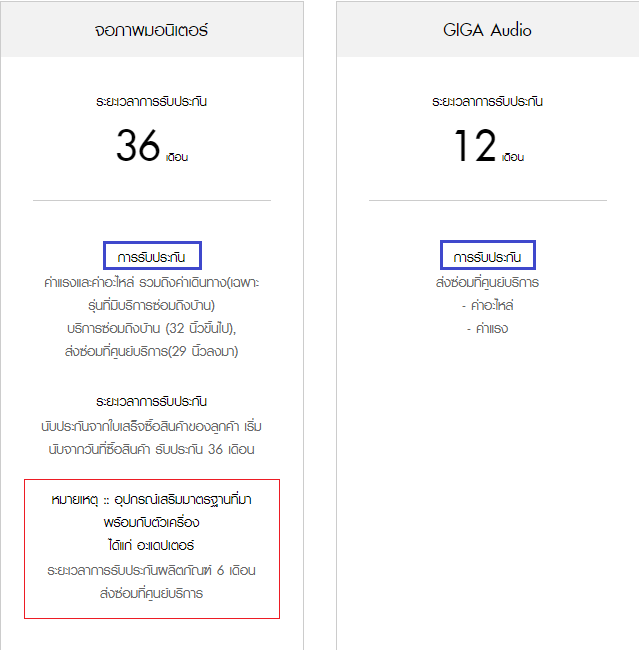The width and height of the screenshot is (639, 650).
Task: Click the 12 เดือน warranty period number
Action: pos(488,146)
